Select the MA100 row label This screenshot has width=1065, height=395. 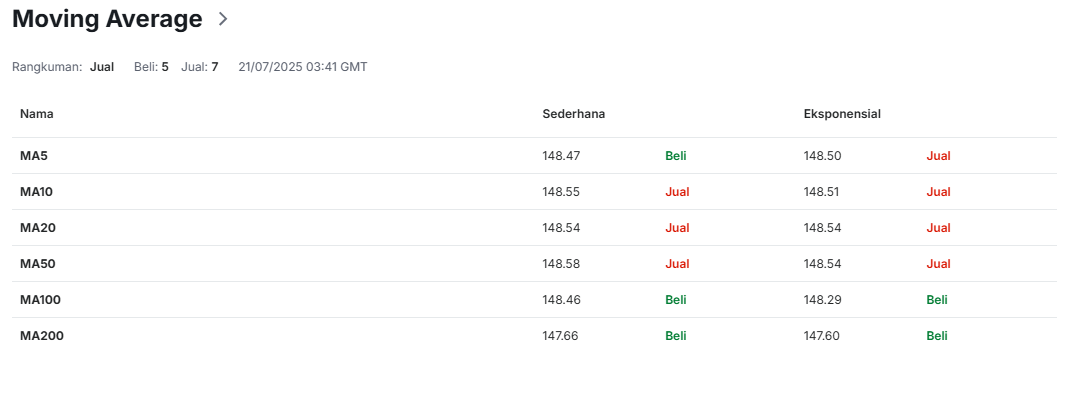pyautogui.click(x=40, y=299)
